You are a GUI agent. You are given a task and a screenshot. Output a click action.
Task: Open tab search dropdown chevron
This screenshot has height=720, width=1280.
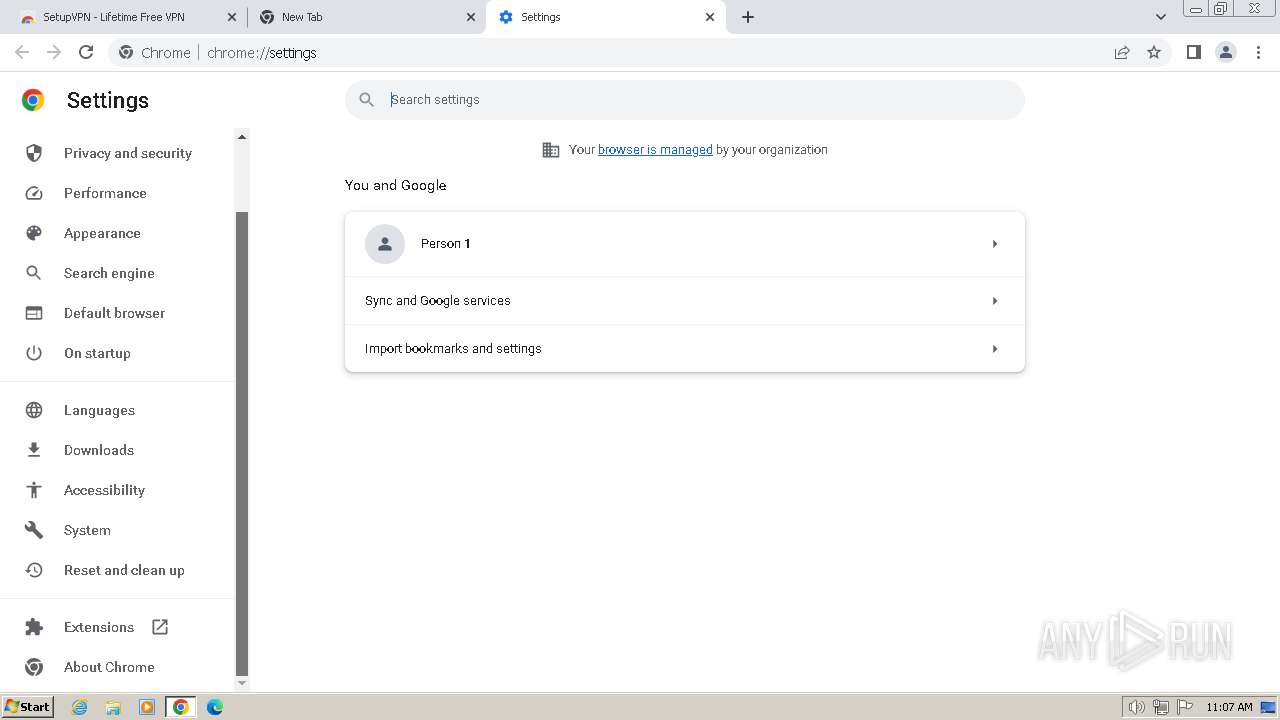tap(1161, 17)
